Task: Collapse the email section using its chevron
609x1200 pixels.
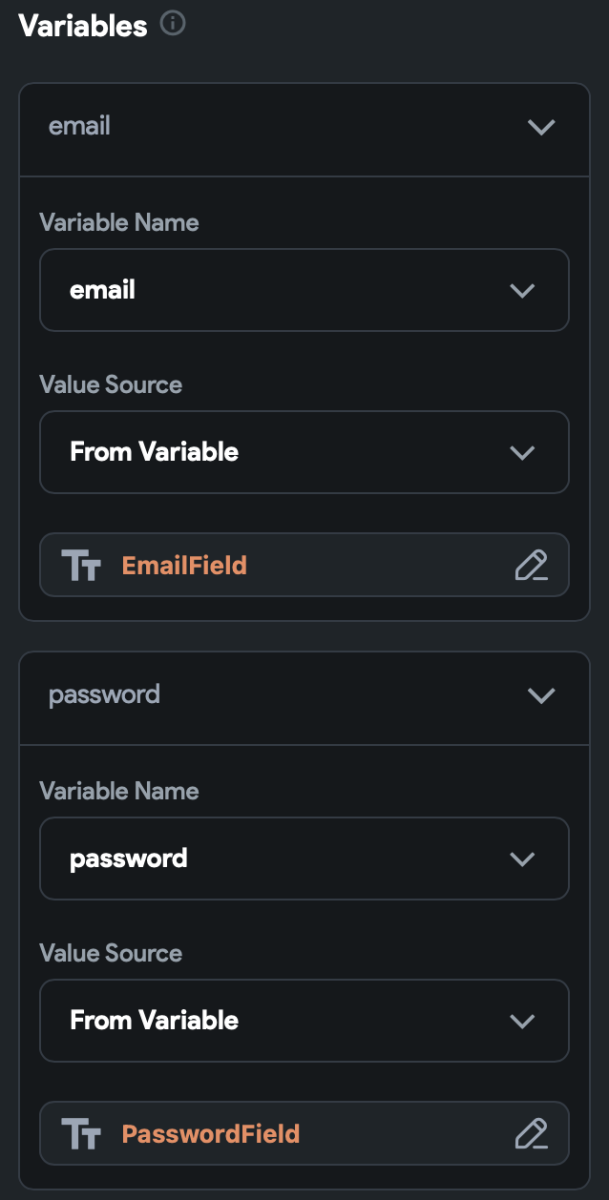Action: [541, 127]
